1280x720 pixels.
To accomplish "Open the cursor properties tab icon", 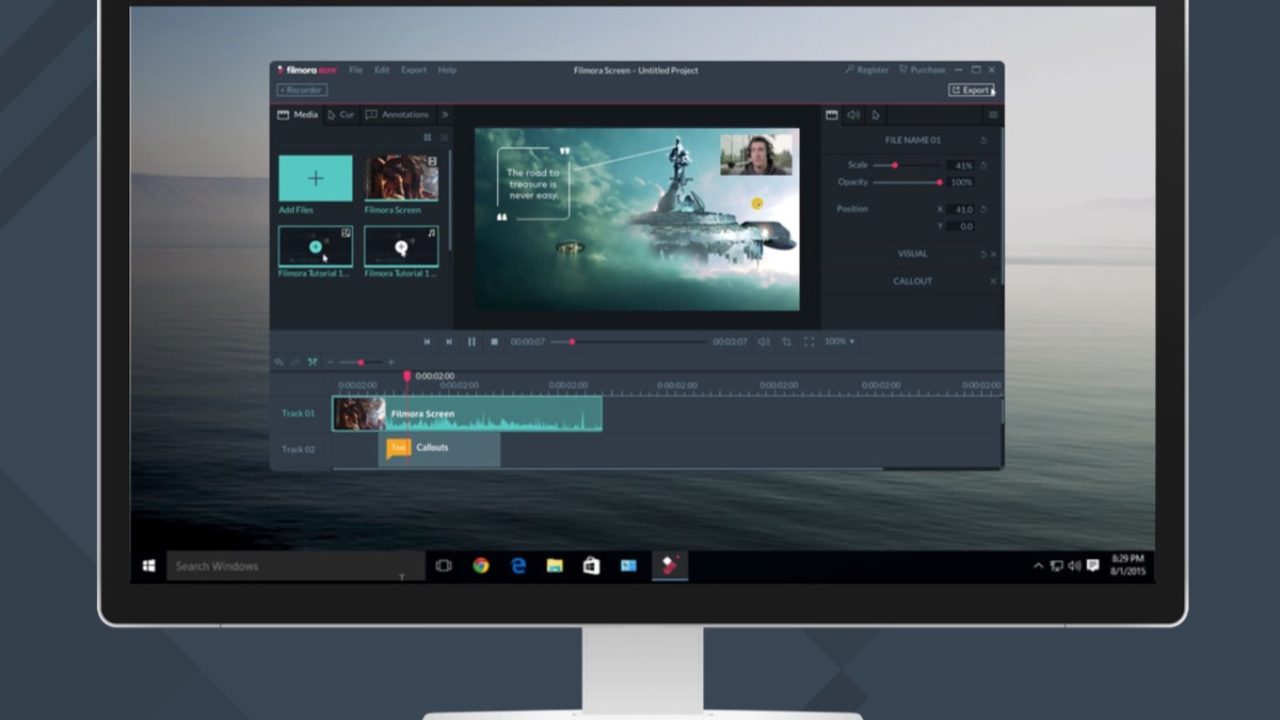I will pos(875,115).
